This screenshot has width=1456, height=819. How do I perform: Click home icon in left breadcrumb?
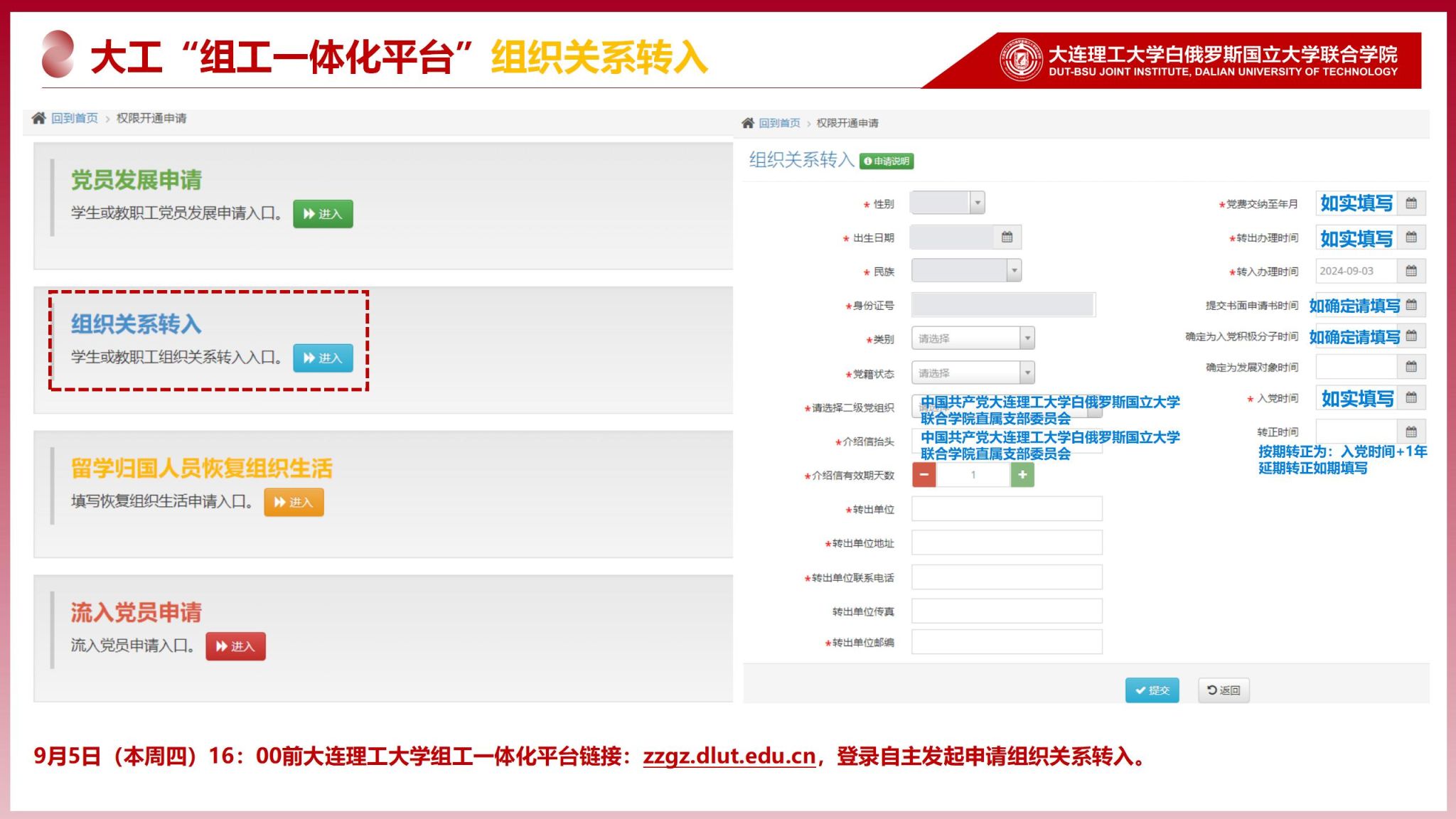pos(38,118)
